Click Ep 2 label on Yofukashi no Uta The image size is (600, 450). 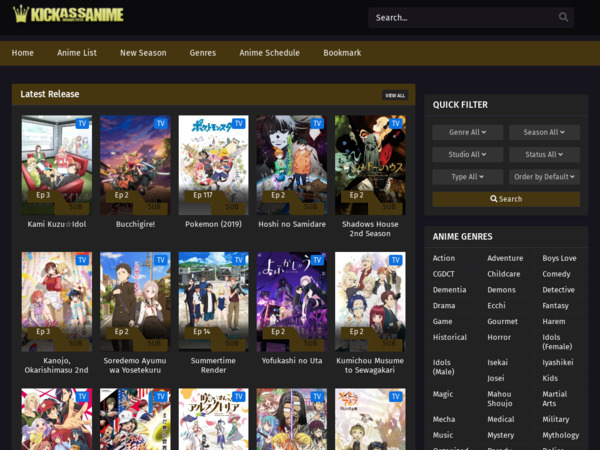(x=277, y=331)
